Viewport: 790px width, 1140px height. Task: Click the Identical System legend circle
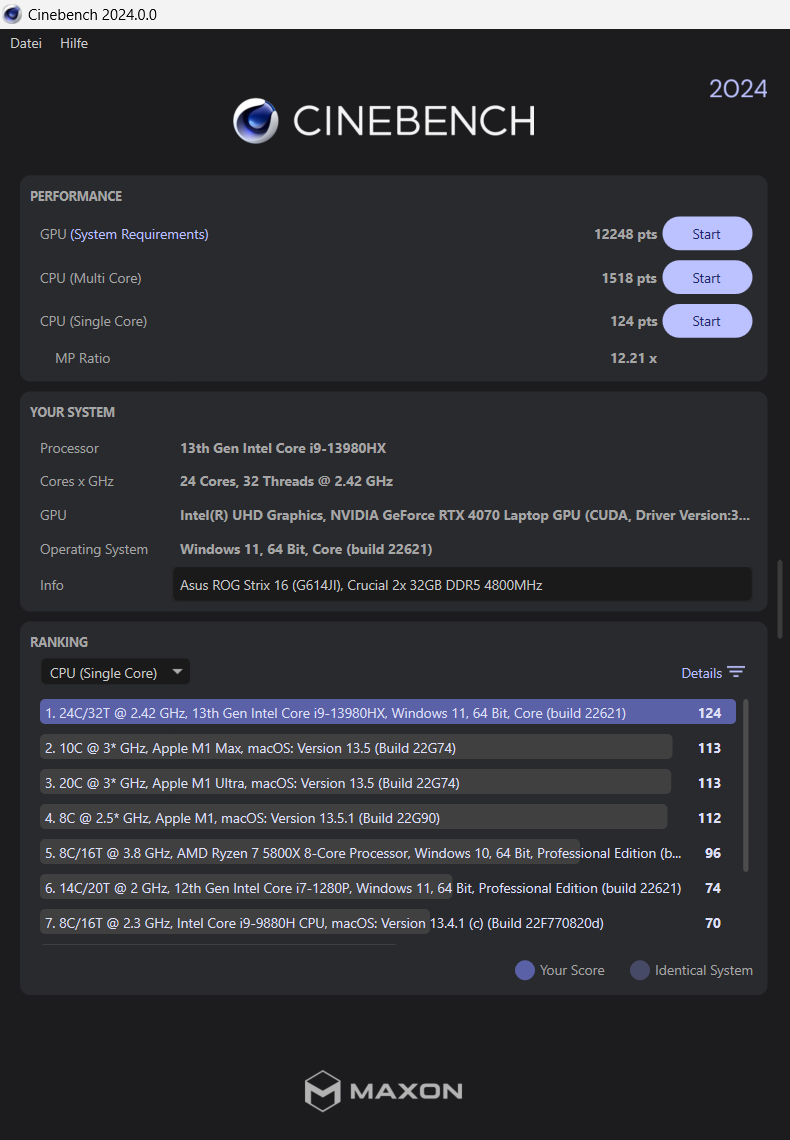pos(640,970)
